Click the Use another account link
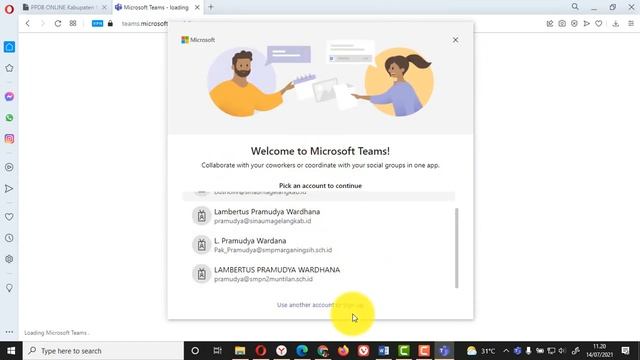This screenshot has height=360, width=640. (305, 305)
